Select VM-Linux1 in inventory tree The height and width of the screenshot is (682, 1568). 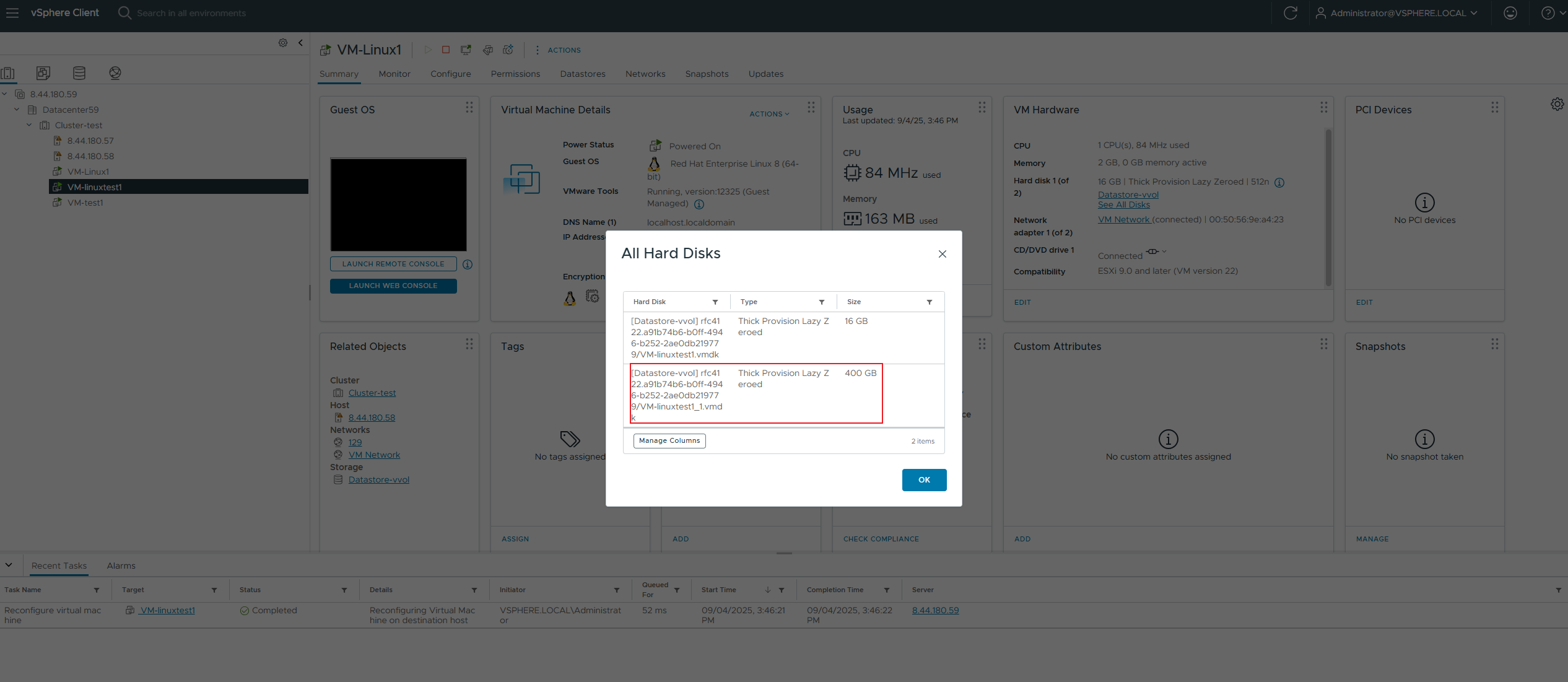click(x=88, y=172)
